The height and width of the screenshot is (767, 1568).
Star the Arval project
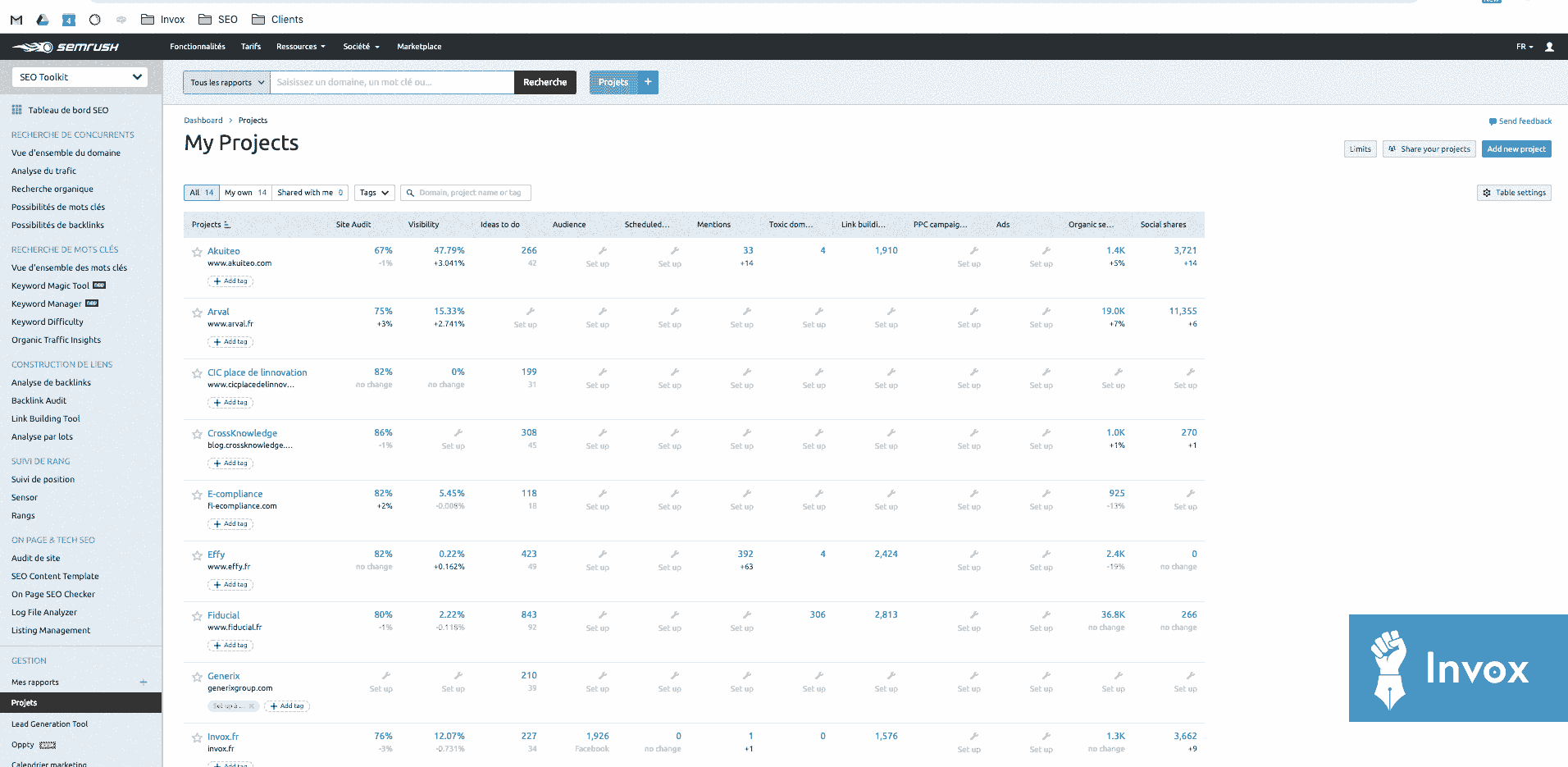coord(197,313)
